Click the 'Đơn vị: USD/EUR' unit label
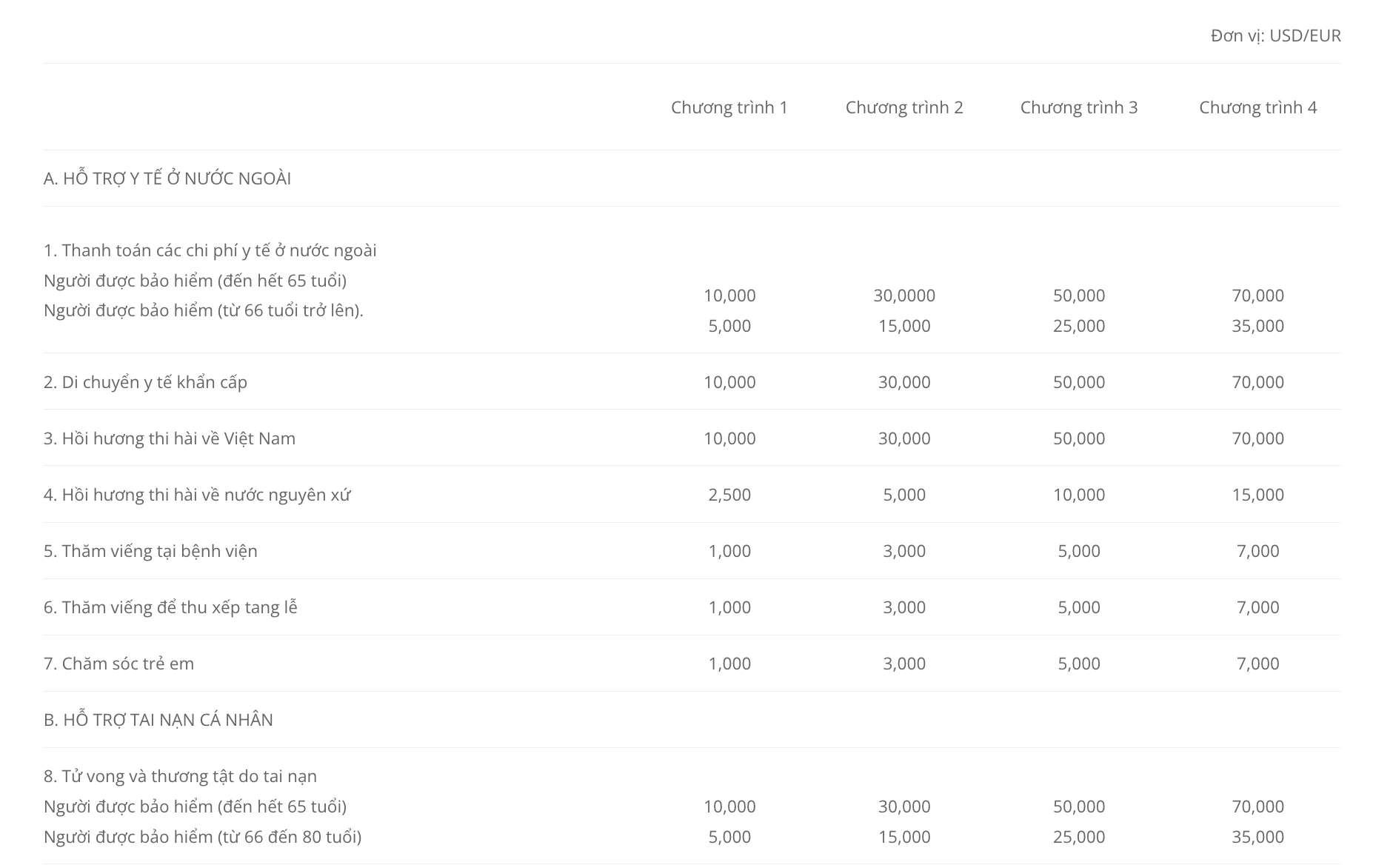The width and height of the screenshot is (1373, 868). [1275, 36]
